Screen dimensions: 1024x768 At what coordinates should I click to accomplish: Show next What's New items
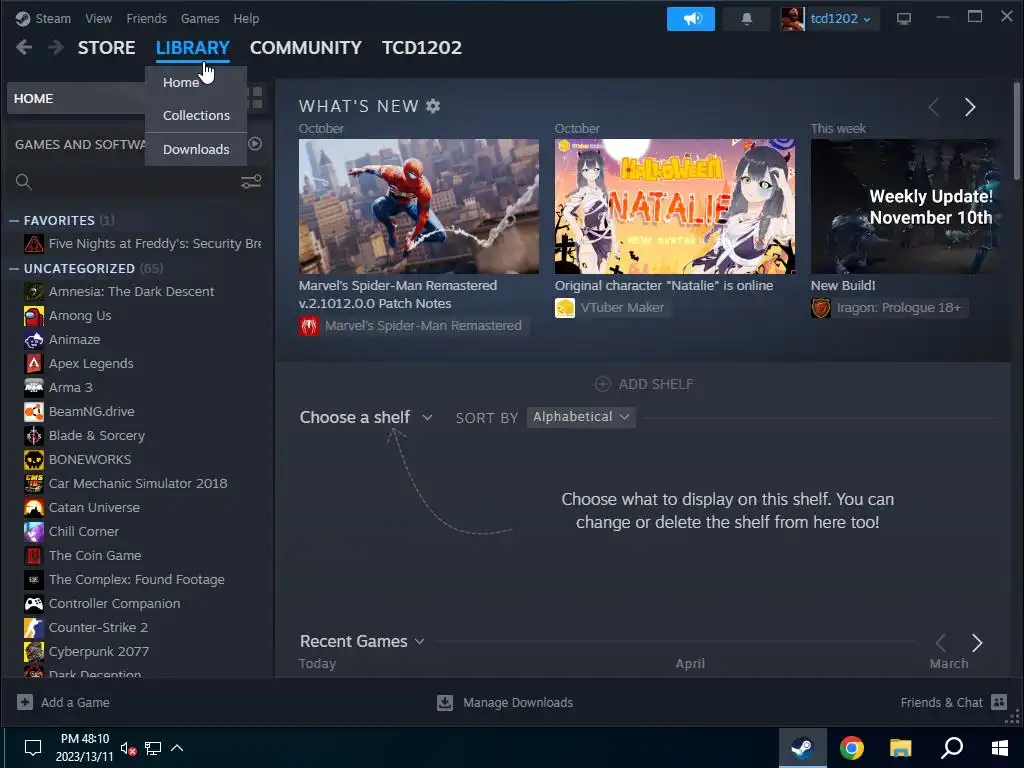[970, 107]
